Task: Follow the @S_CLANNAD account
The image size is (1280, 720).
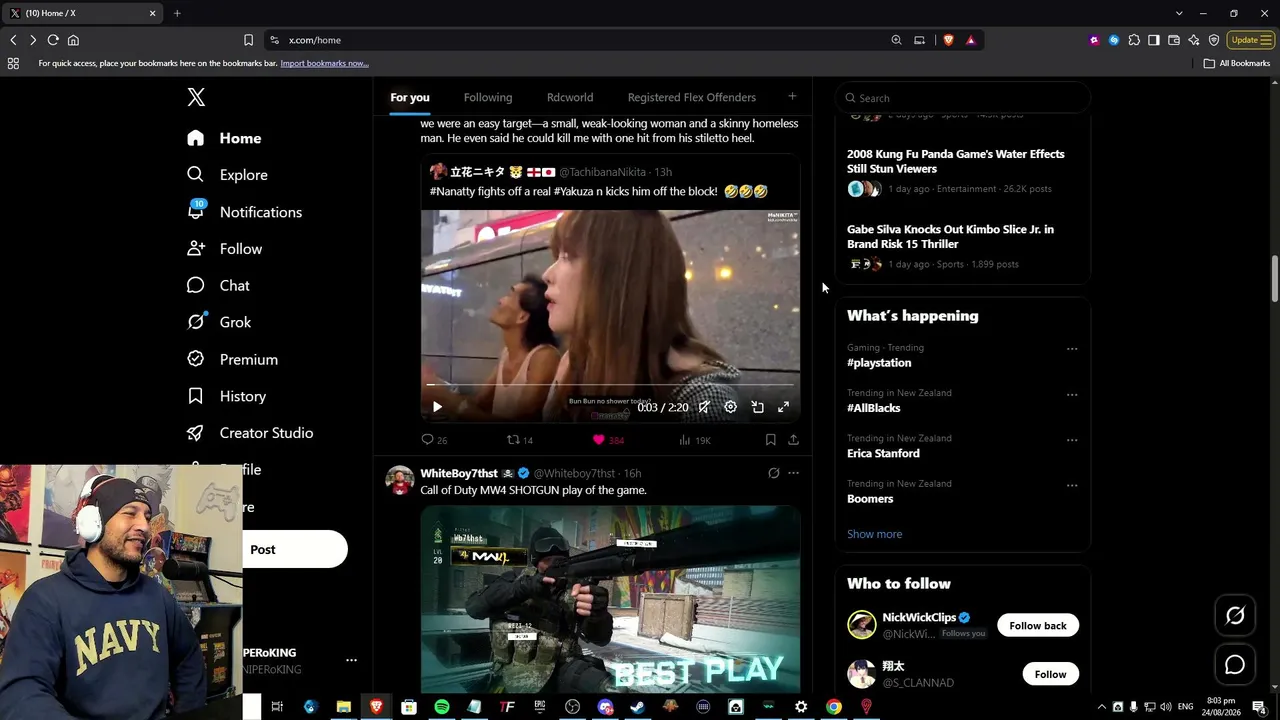Action: 1050,674
